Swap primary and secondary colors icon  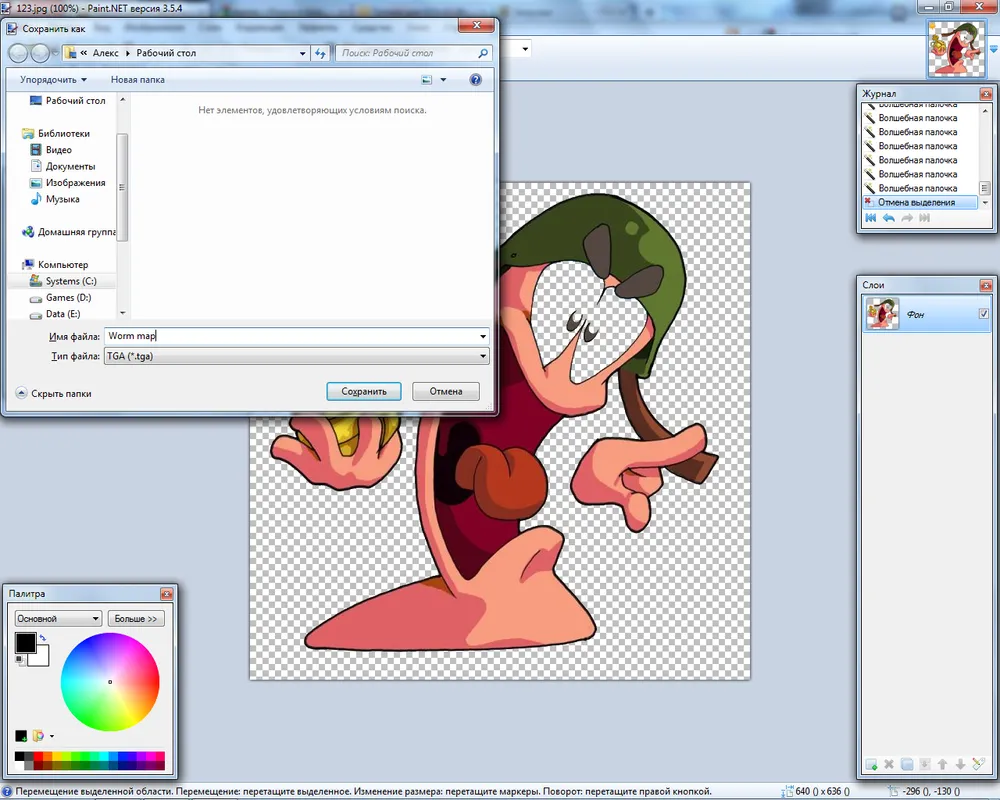point(43,637)
